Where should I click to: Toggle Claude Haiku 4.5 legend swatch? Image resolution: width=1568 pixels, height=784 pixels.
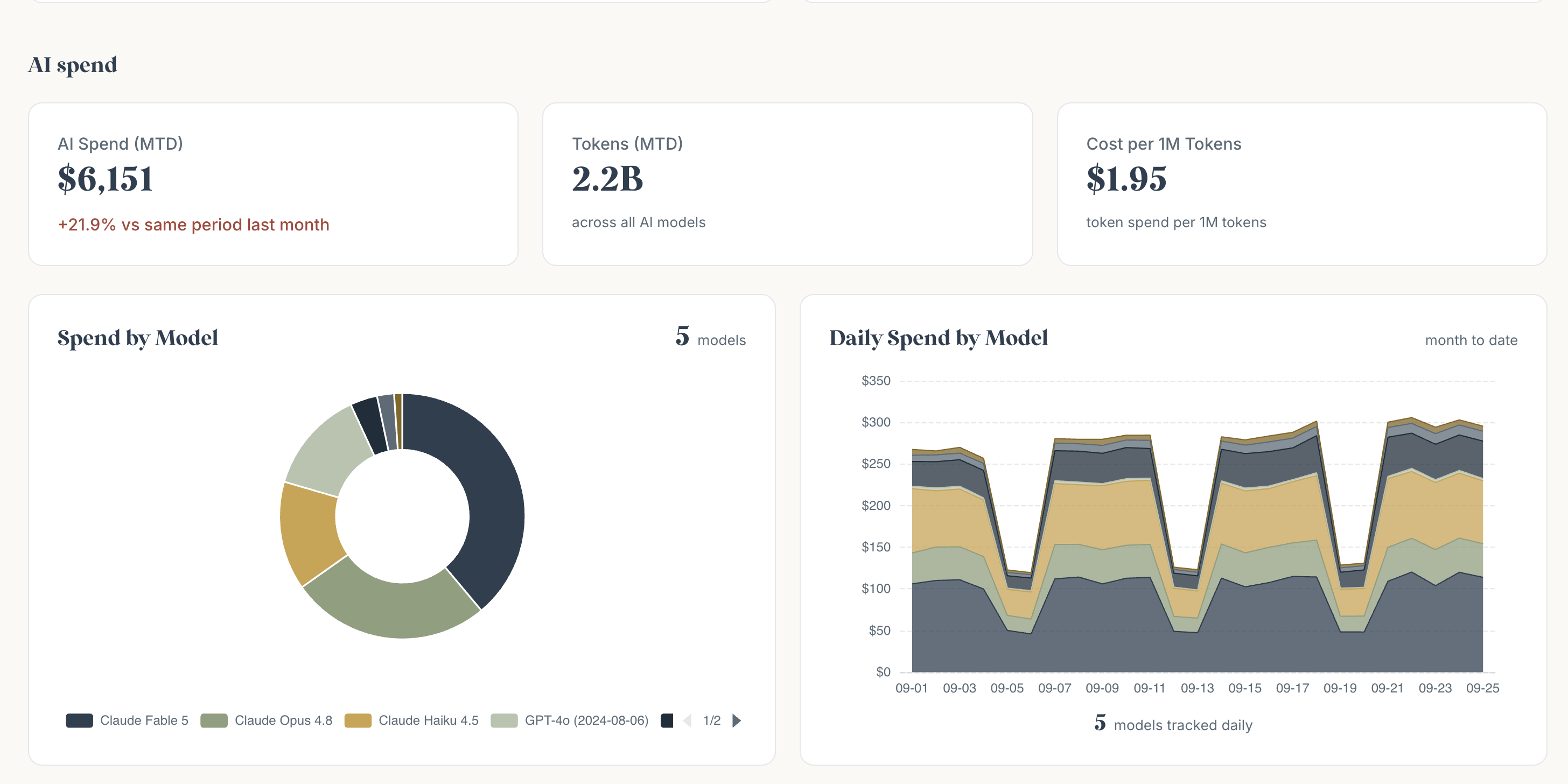click(x=358, y=720)
